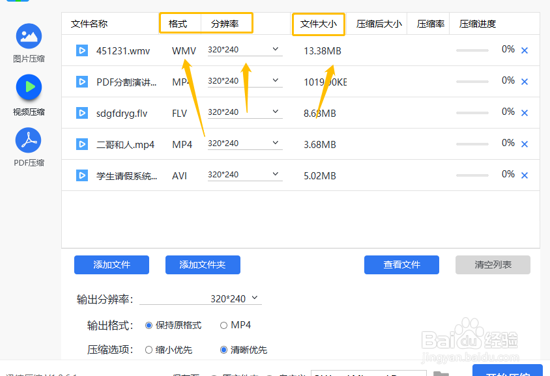This screenshot has height=376, width=550.
Task: Select the file name 二哥和人.mp4
Action: point(125,145)
